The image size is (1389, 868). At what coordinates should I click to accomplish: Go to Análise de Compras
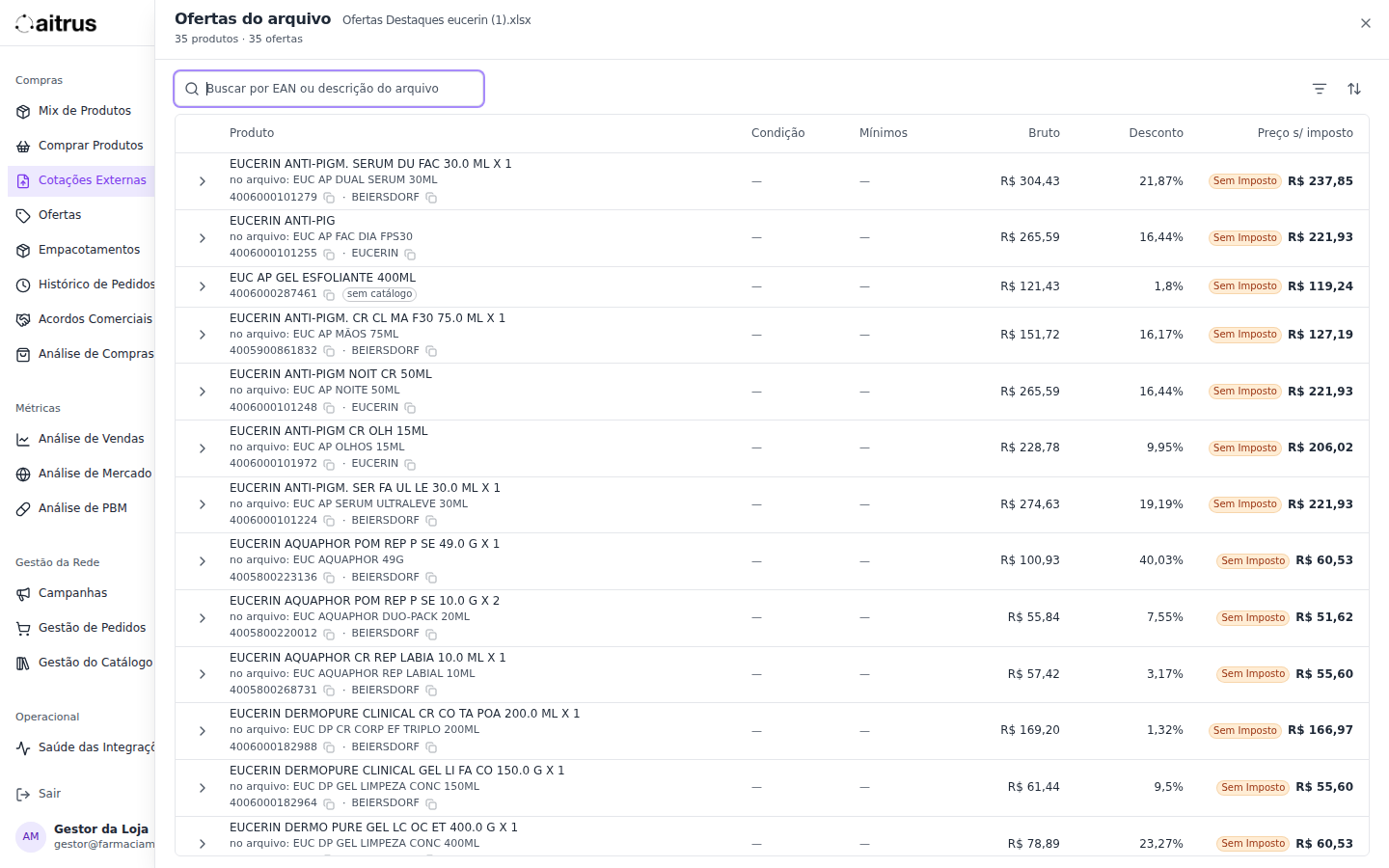81,354
